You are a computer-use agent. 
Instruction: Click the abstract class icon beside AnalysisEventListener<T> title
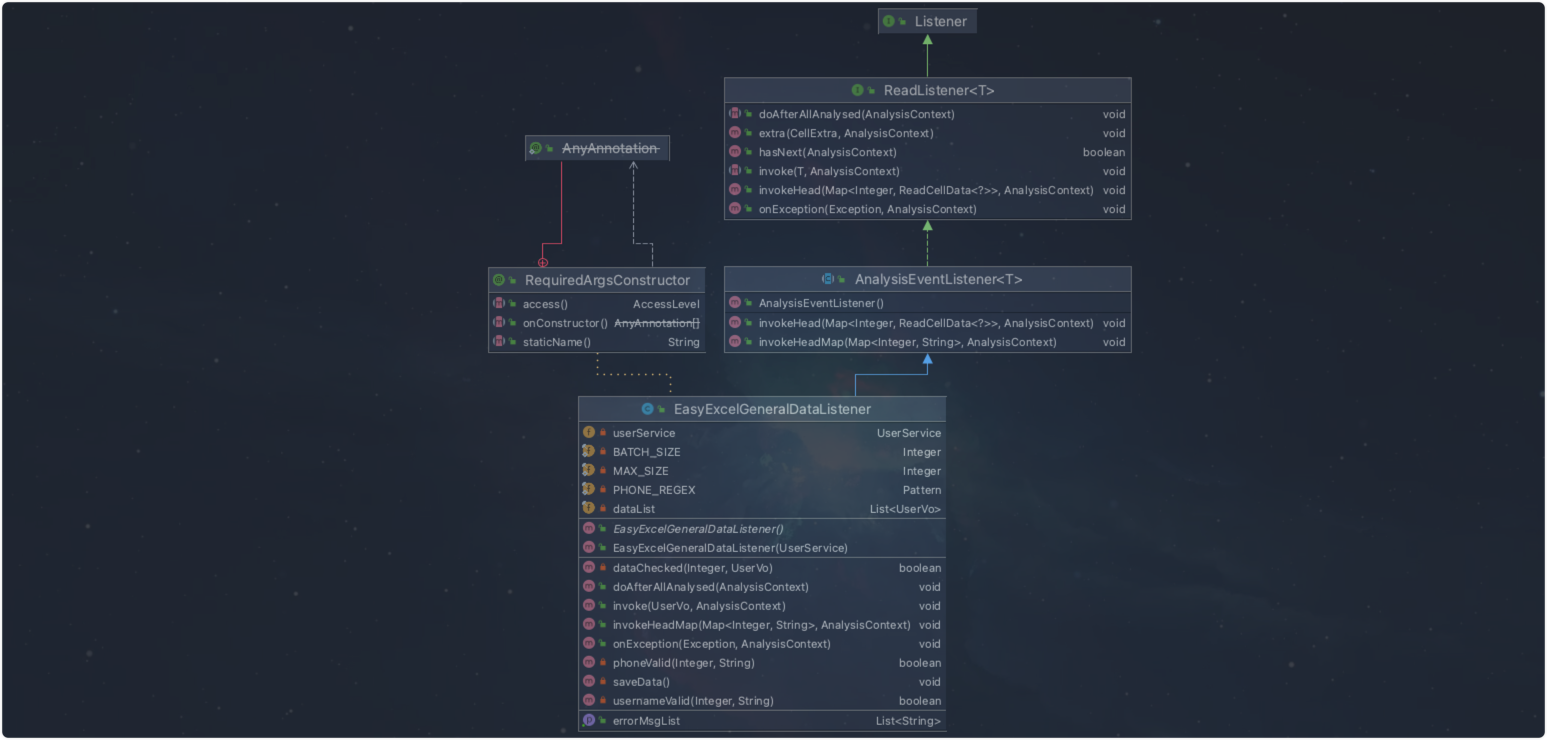click(x=828, y=279)
